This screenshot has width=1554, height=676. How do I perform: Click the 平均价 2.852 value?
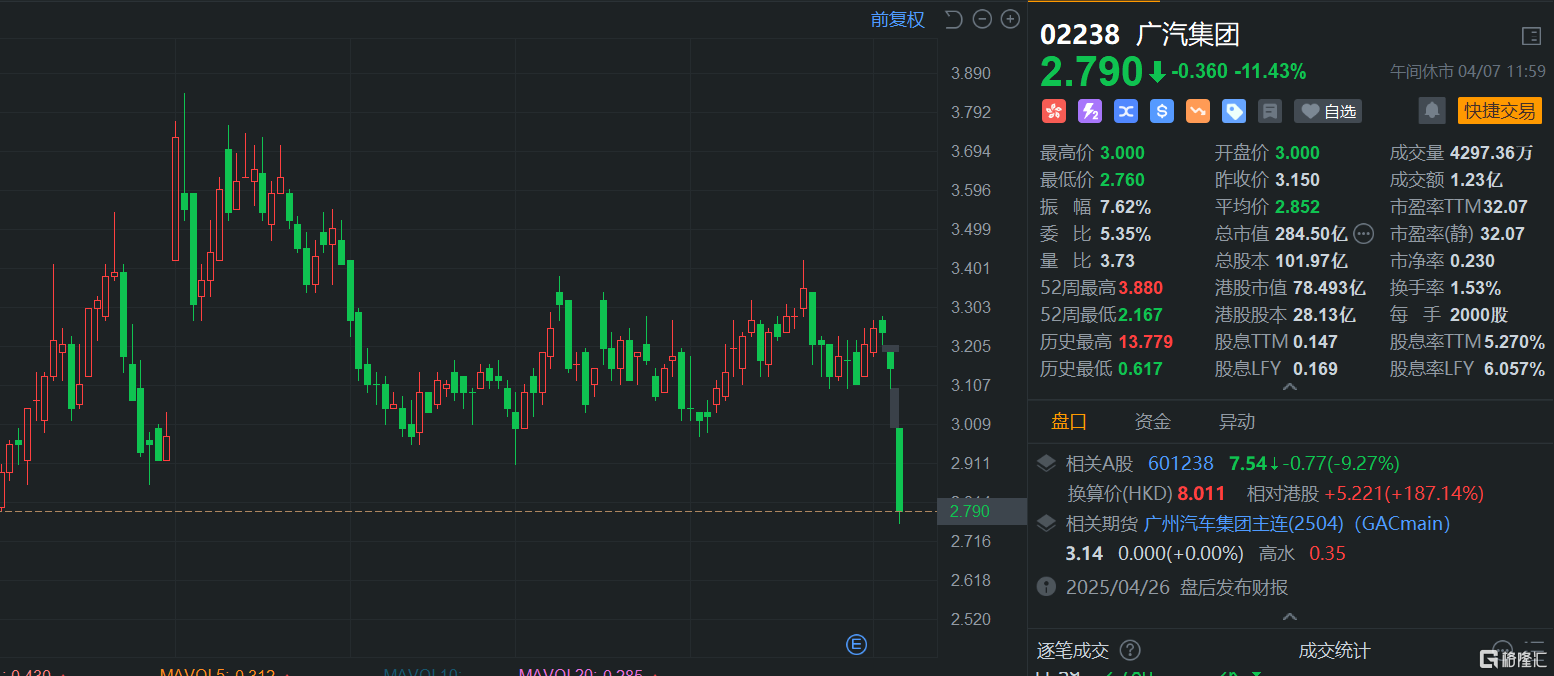(1297, 207)
